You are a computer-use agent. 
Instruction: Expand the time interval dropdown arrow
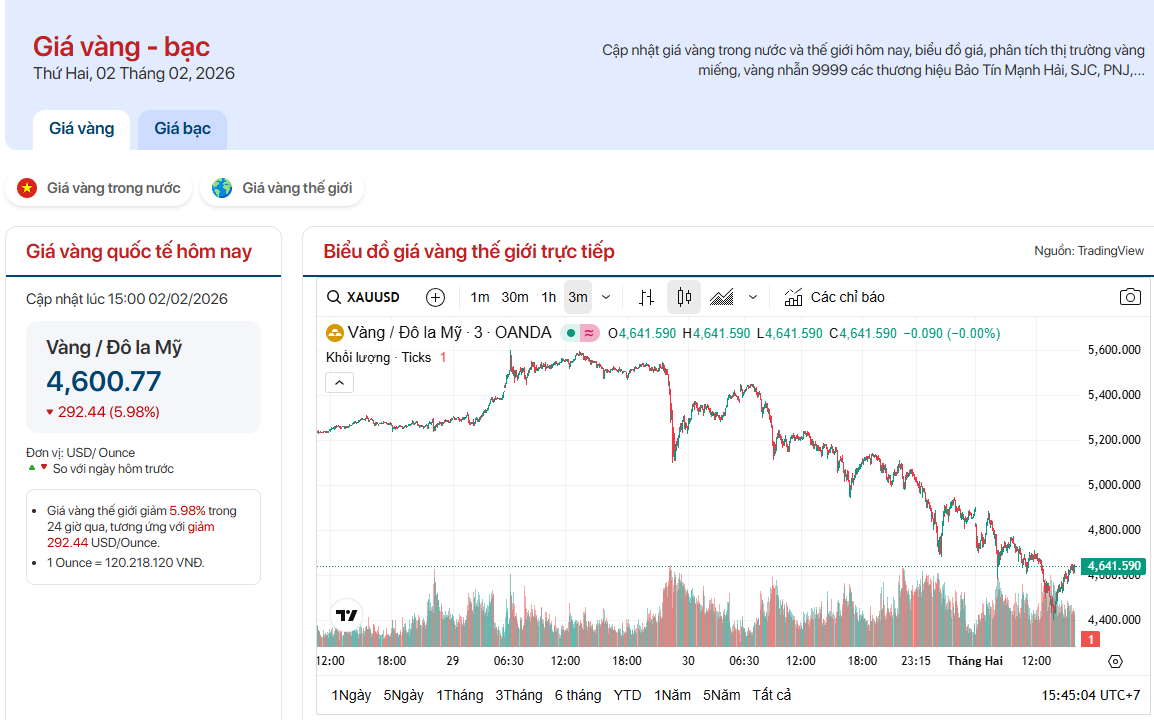click(x=606, y=297)
